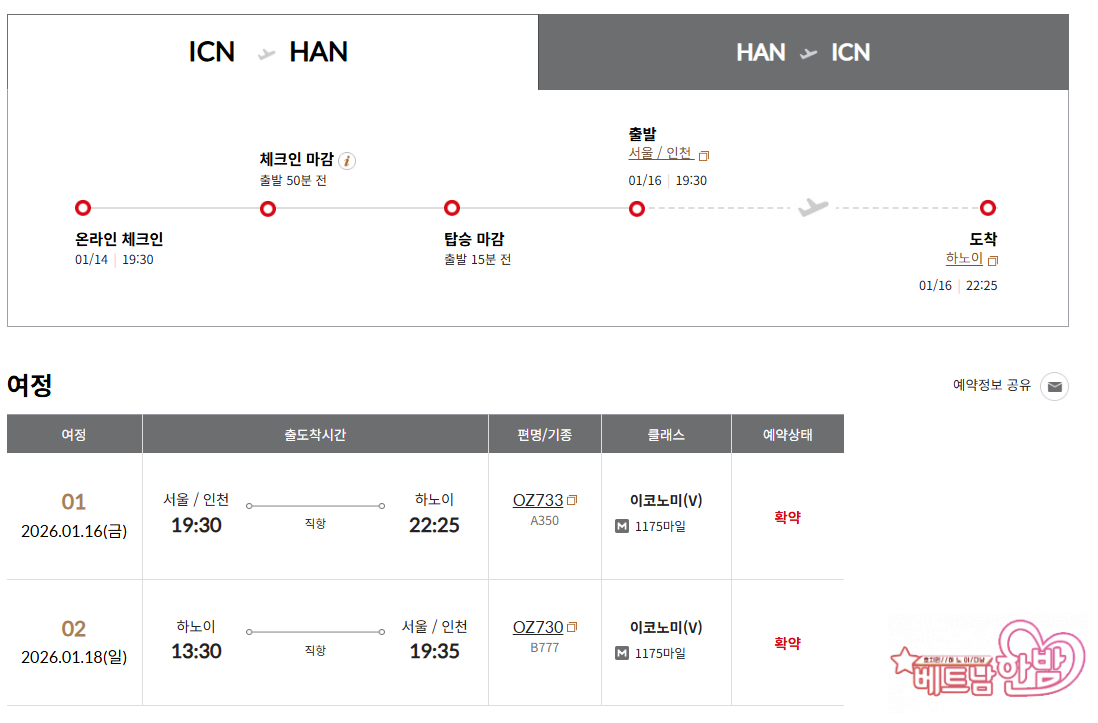Click the arrival timeline marker for 하노이
The width and height of the screenshot is (1098, 723).
pos(988,208)
